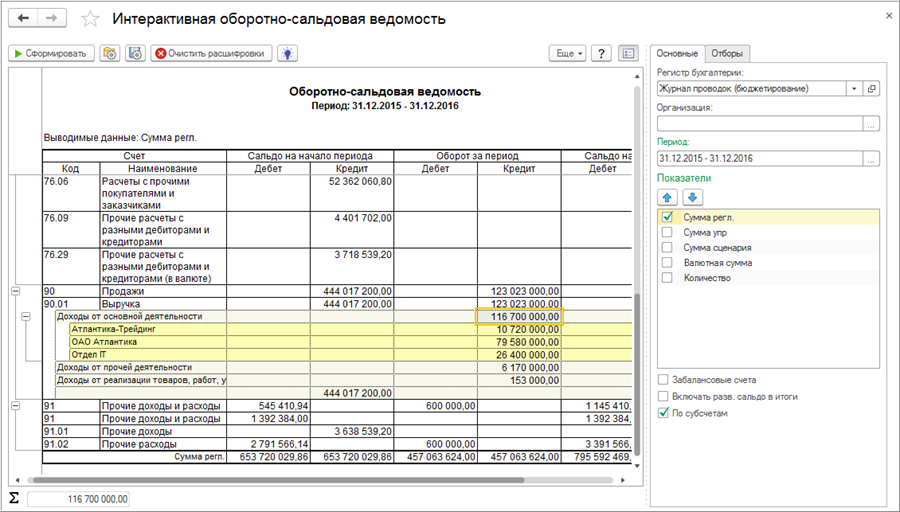
Task: Click the 79 580 000,00 turnover cell
Action: coord(519,342)
